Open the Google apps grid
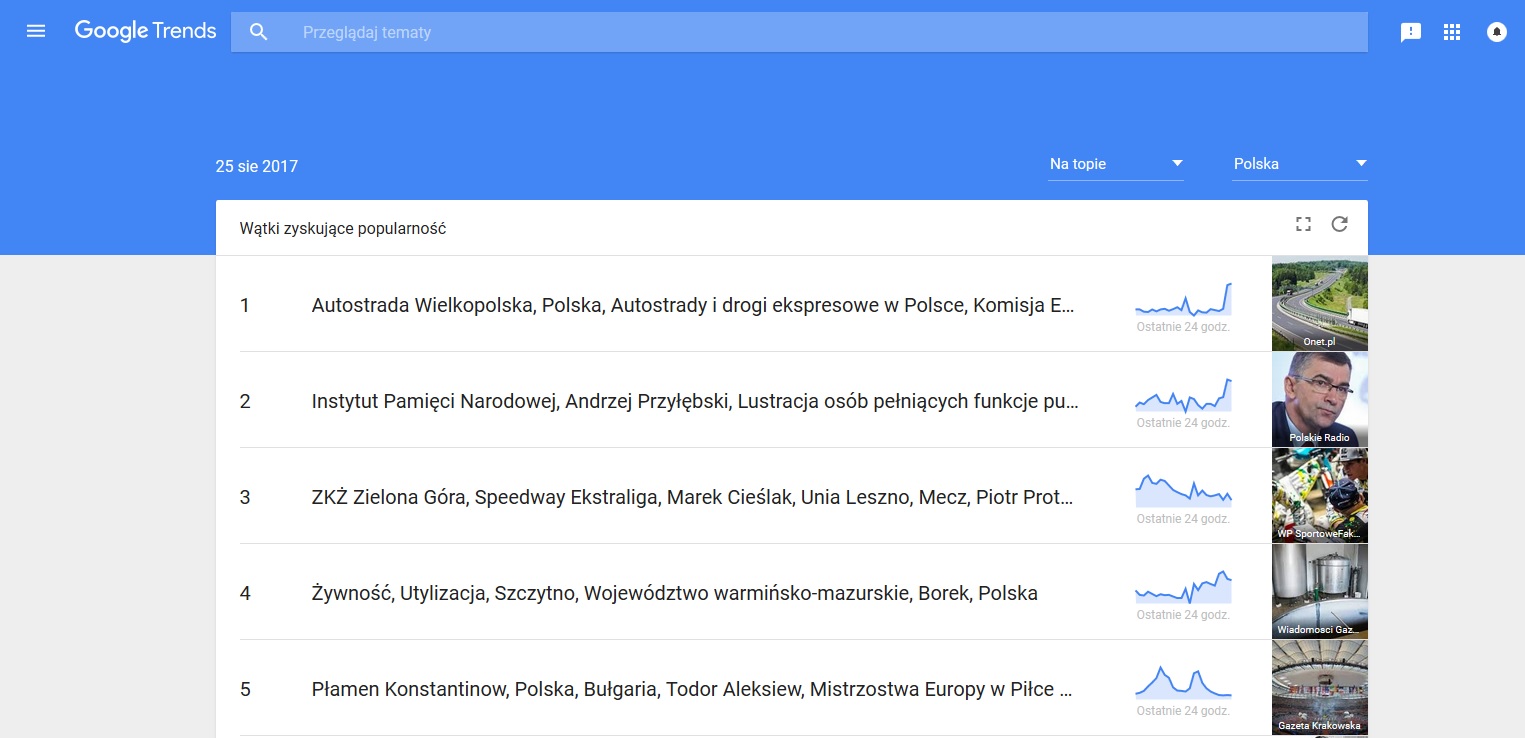 [1452, 32]
